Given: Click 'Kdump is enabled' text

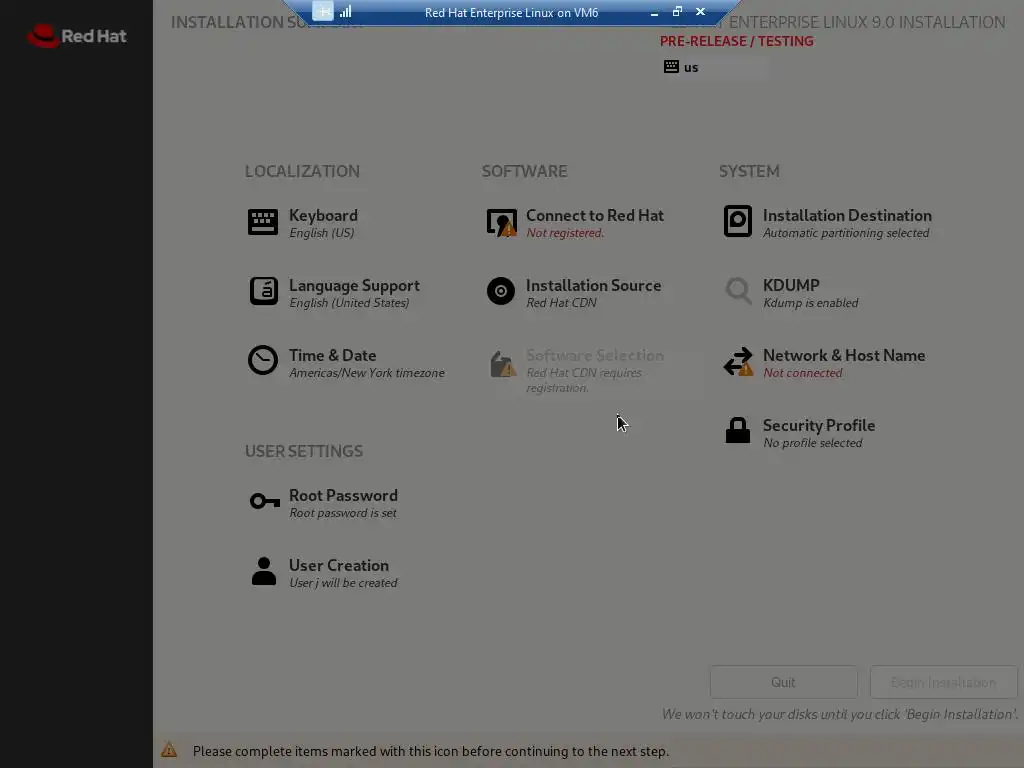Looking at the screenshot, I should pyautogui.click(x=810, y=303).
